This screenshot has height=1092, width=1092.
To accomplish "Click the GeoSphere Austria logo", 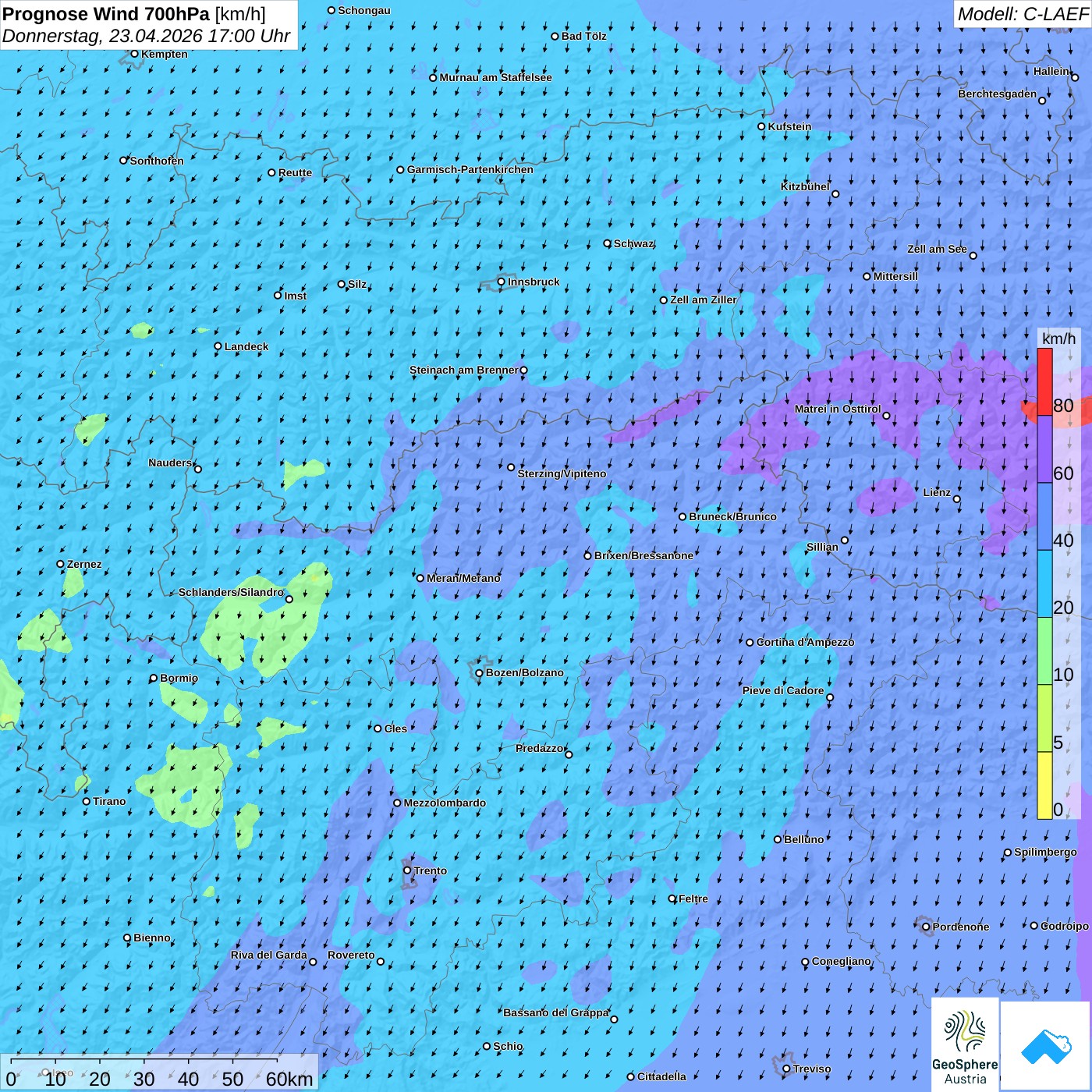I will pyautogui.click(x=965, y=1045).
